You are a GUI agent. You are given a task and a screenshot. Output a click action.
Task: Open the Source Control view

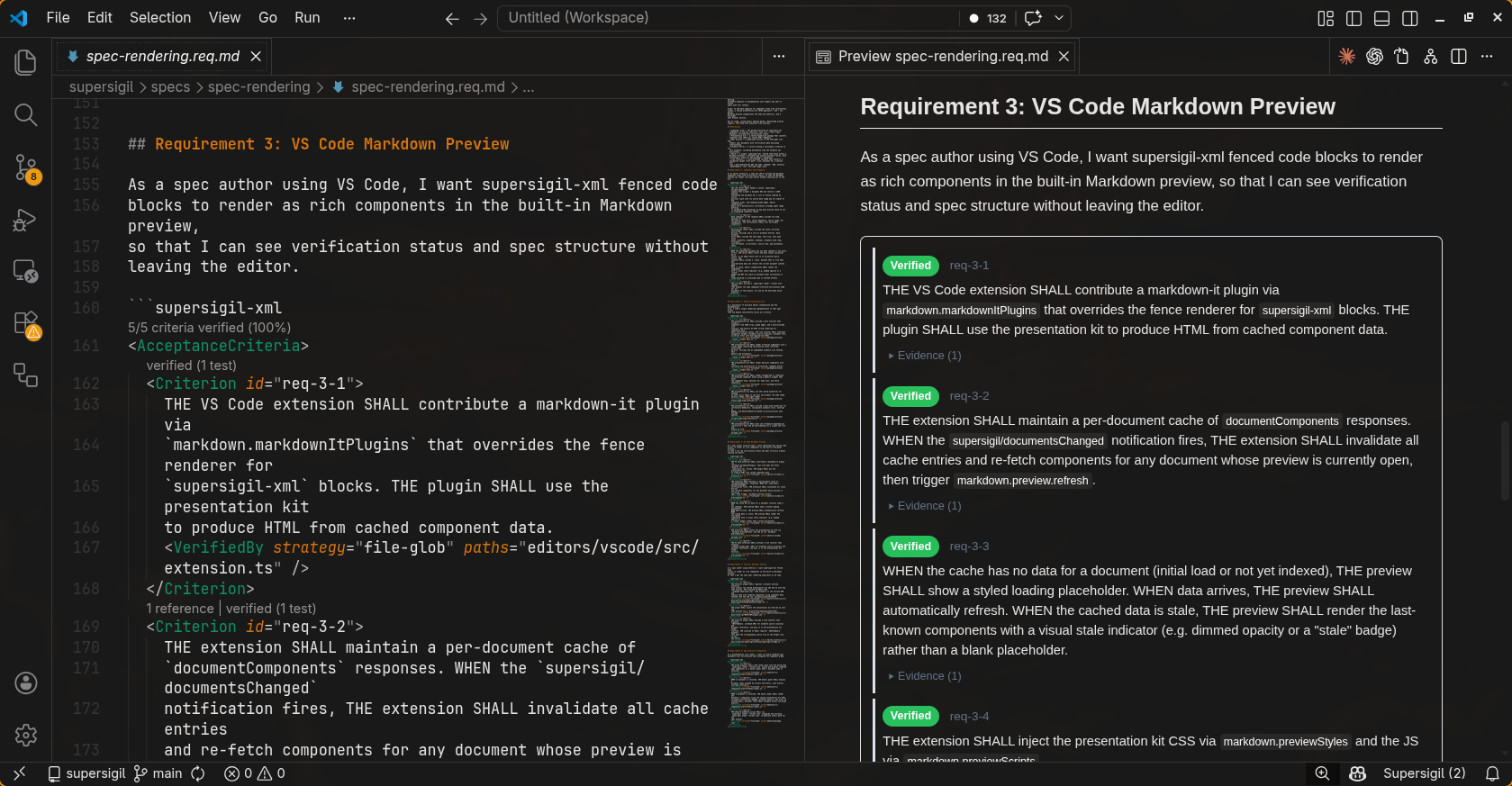click(x=26, y=167)
